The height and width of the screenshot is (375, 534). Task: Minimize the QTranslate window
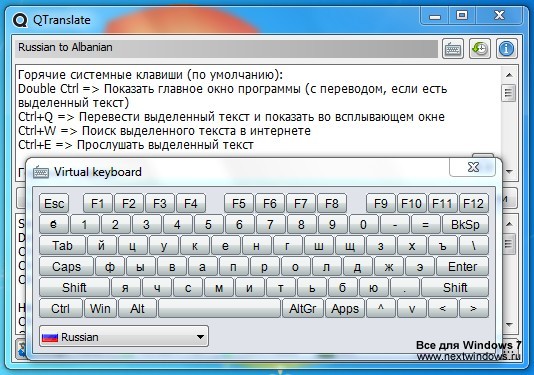coord(435,16)
